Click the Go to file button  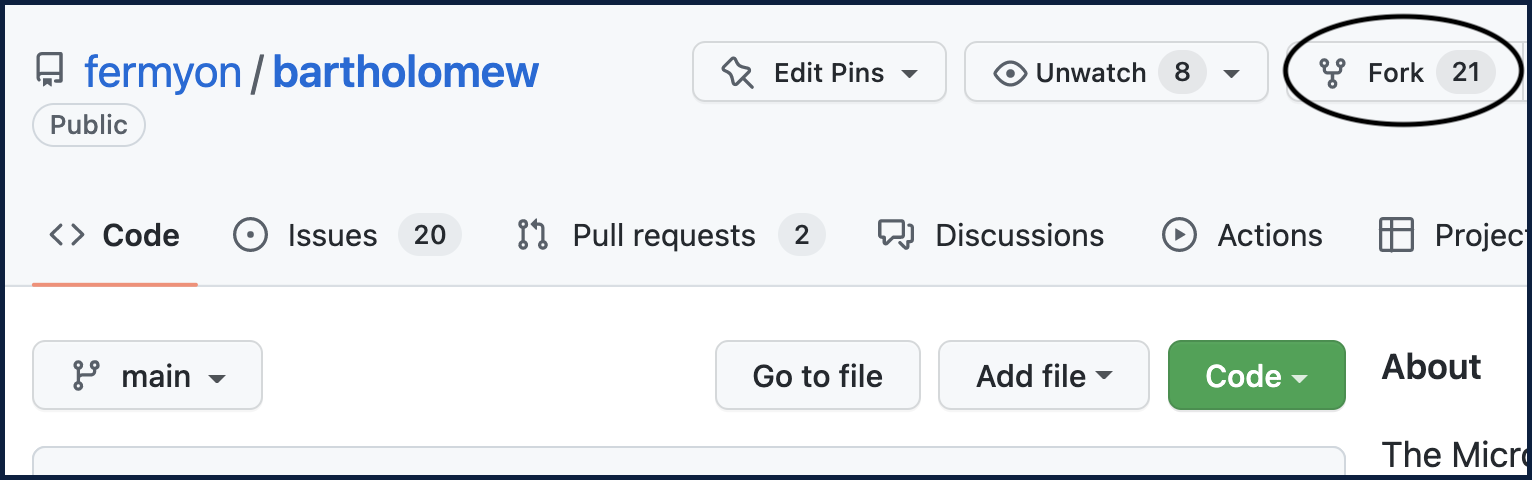(817, 376)
